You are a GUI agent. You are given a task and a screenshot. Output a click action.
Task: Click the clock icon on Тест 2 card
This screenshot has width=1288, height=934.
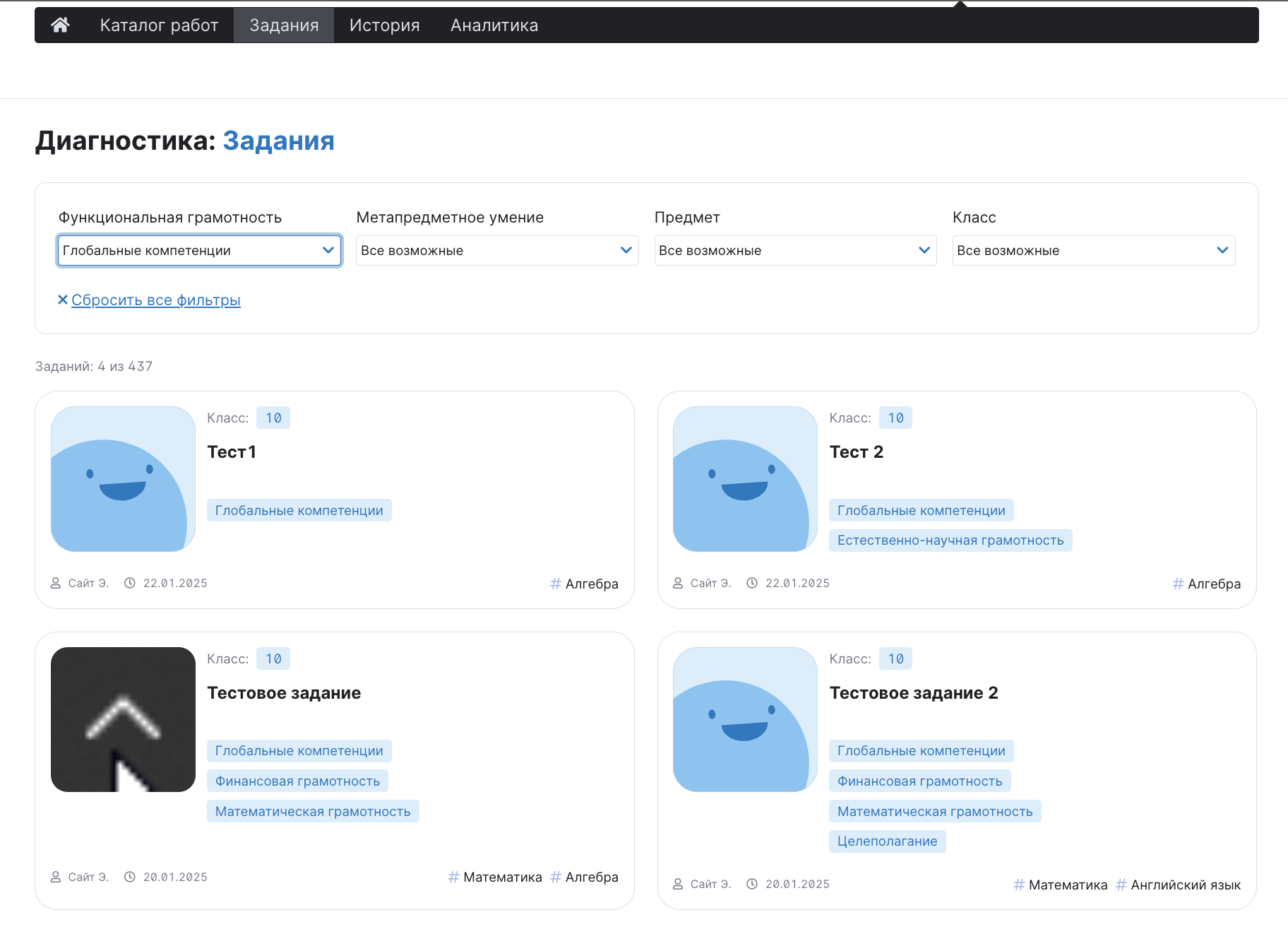click(x=752, y=584)
